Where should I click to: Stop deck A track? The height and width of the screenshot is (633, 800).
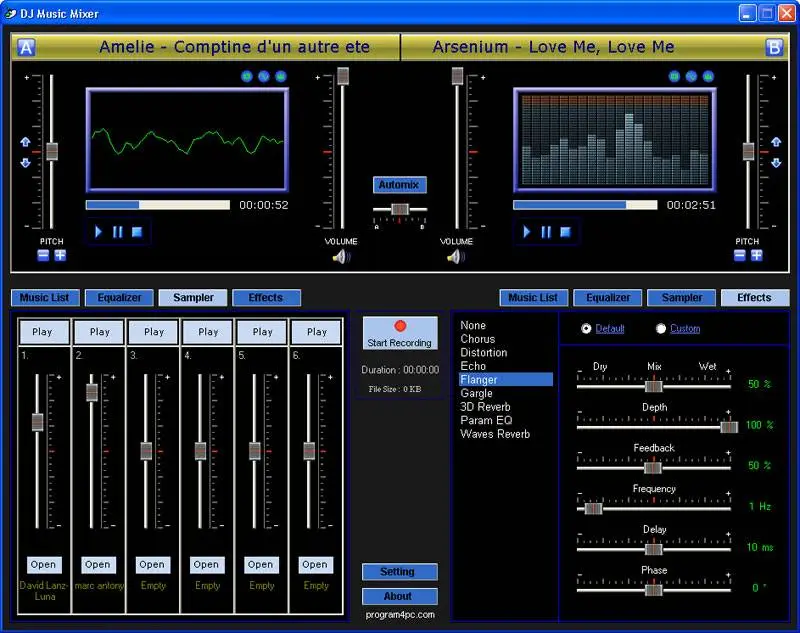137,232
